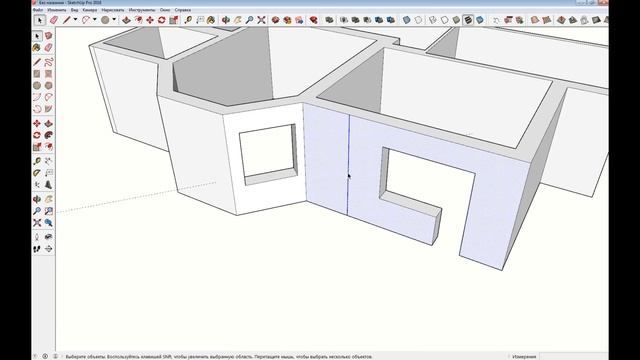The image size is (640, 360).
Task: Select the Rotated Rectangle tool
Action: (x=49, y=74)
